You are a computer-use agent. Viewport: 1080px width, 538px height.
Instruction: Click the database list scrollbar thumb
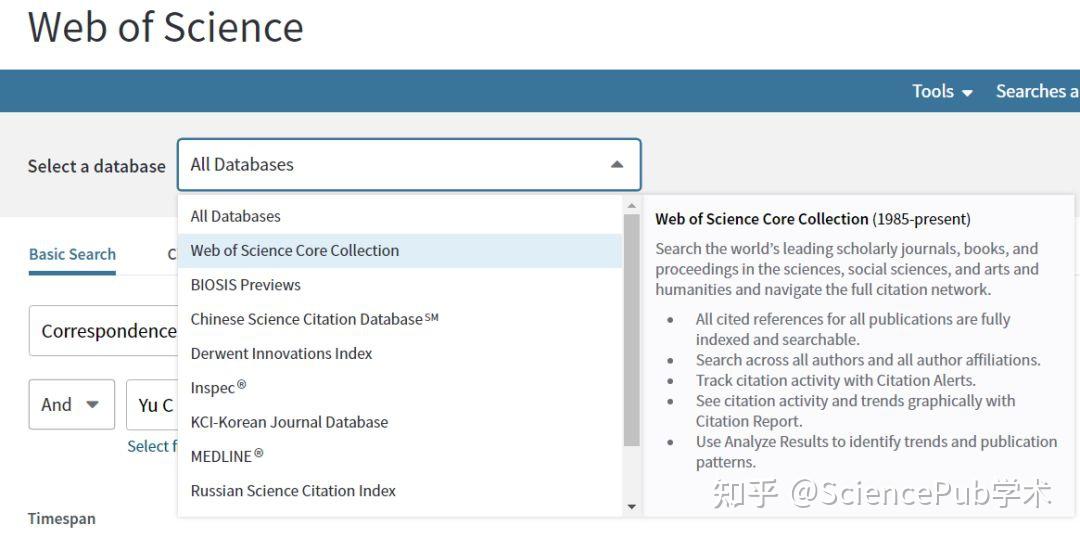631,330
